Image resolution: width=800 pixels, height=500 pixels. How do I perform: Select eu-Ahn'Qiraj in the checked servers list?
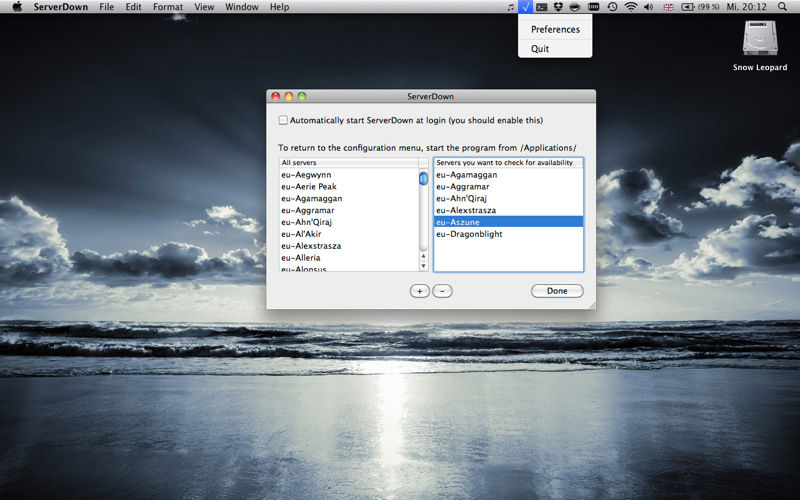click(x=508, y=198)
